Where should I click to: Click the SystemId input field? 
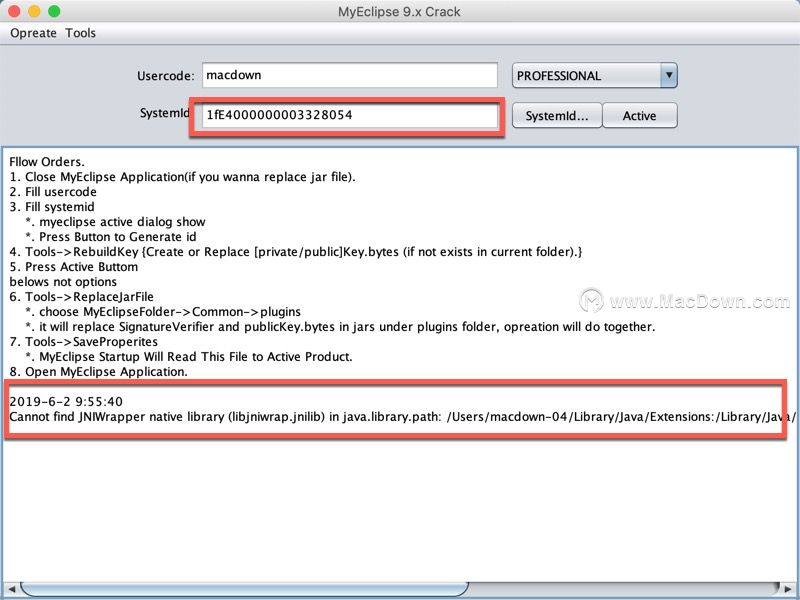click(349, 115)
